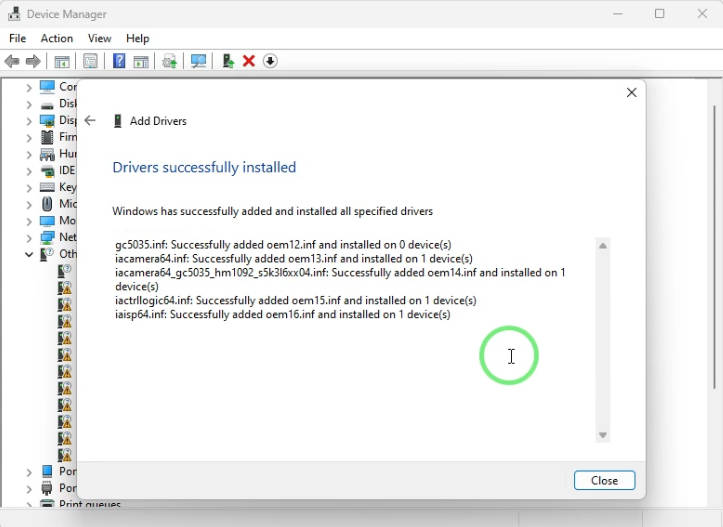The height and width of the screenshot is (527, 723).
Task: Expand the 'Net' network adapters node
Action: pos(29,238)
